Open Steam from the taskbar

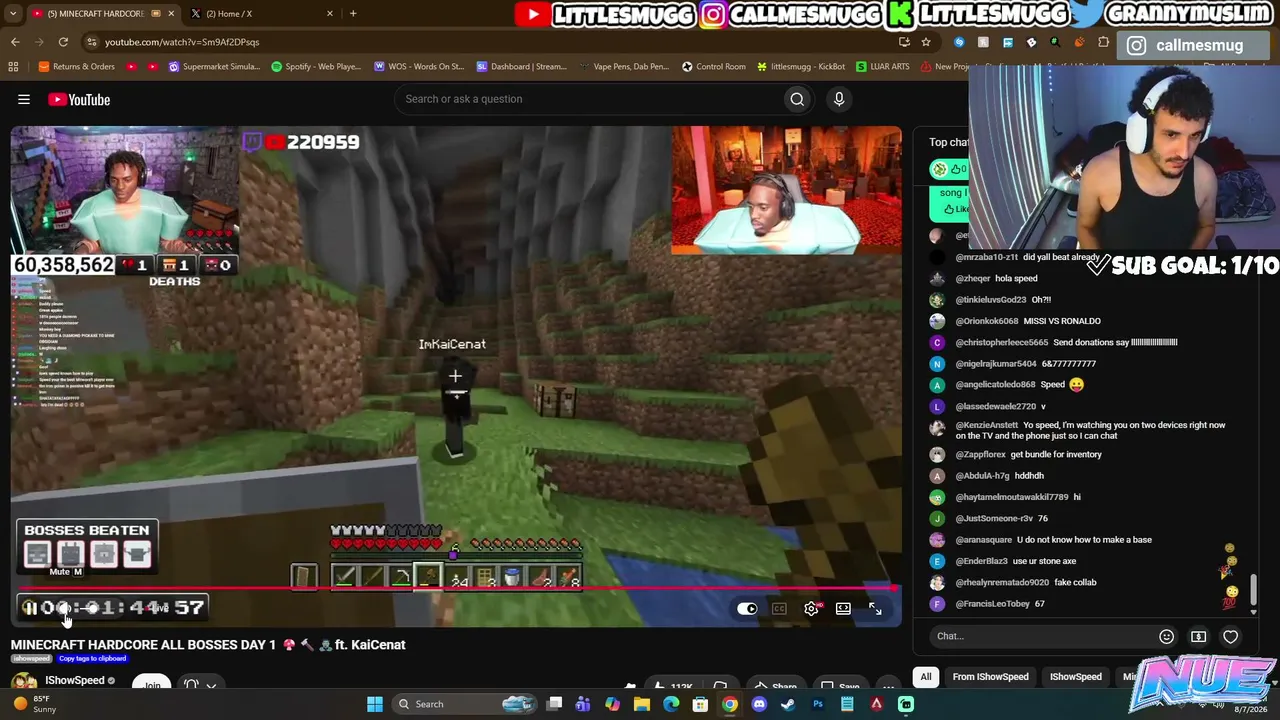point(788,704)
